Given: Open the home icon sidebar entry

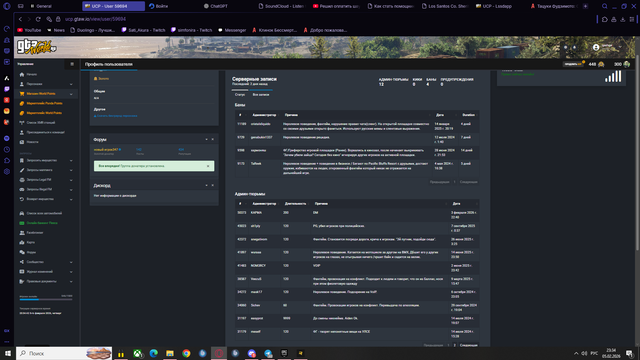Looking at the screenshot, I should pos(22,74).
